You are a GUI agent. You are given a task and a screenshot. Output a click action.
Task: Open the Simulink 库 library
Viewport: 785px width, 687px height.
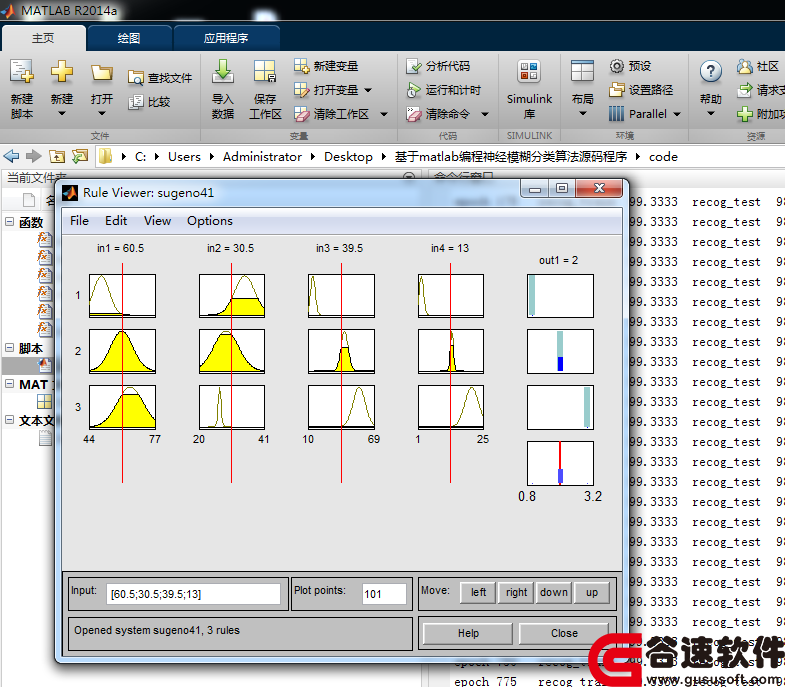tap(529, 89)
